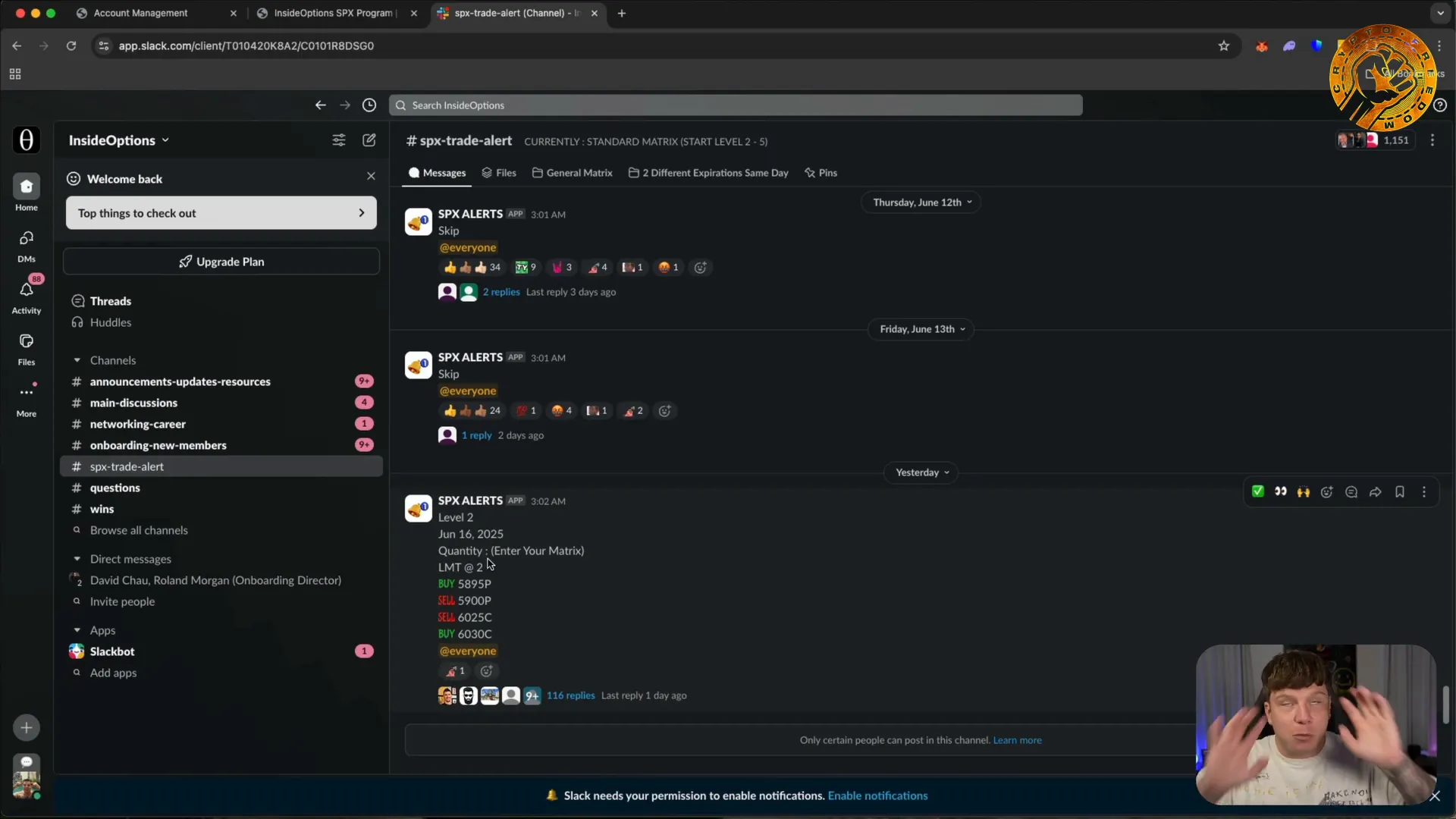Open the browser tab list chevron
This screenshot has height=819, width=1456.
[x=1440, y=13]
